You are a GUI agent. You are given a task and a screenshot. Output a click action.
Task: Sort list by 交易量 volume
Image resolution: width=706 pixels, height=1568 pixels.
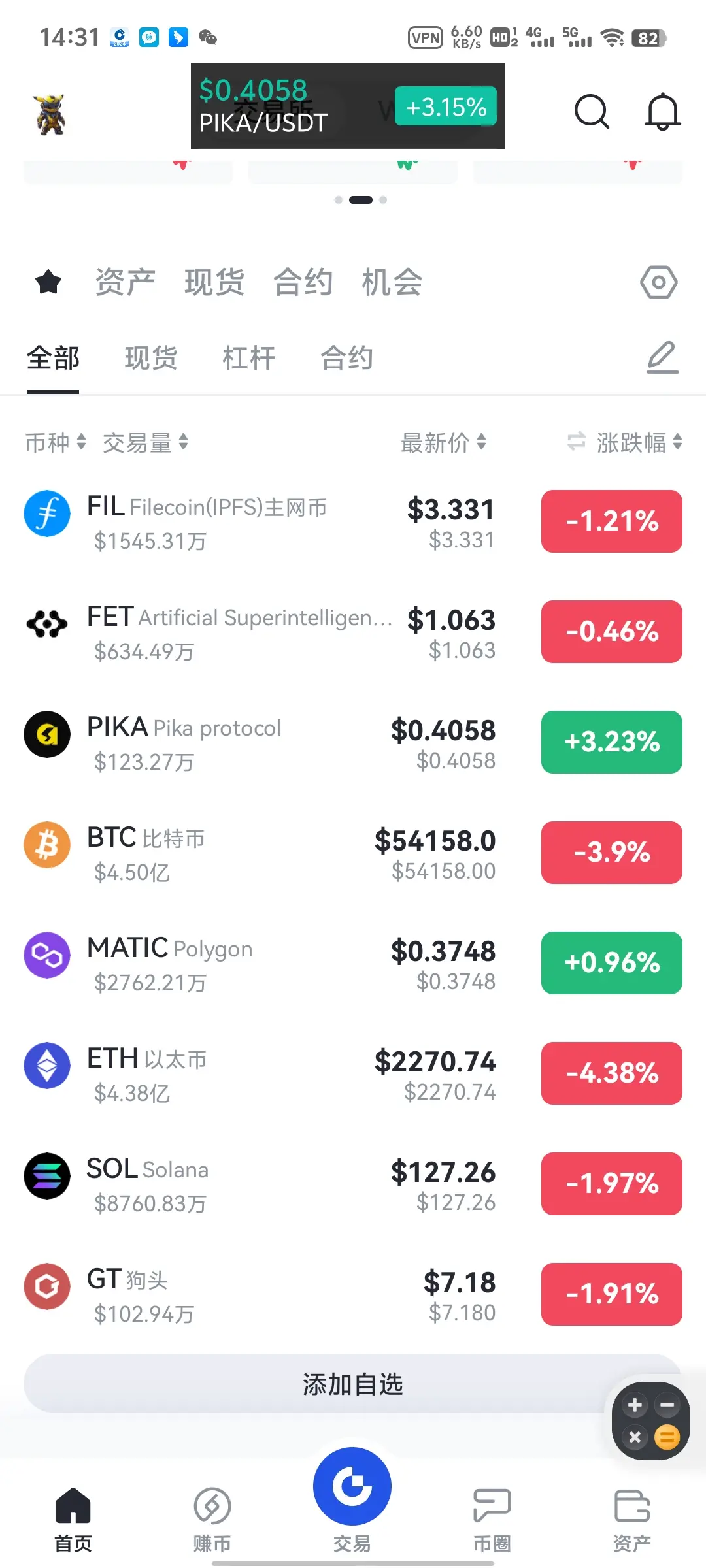145,442
